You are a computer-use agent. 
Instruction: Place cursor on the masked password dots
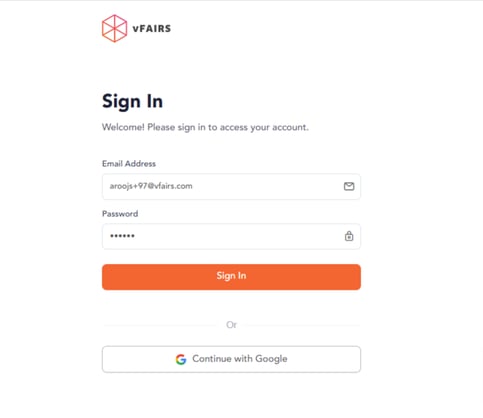point(122,236)
